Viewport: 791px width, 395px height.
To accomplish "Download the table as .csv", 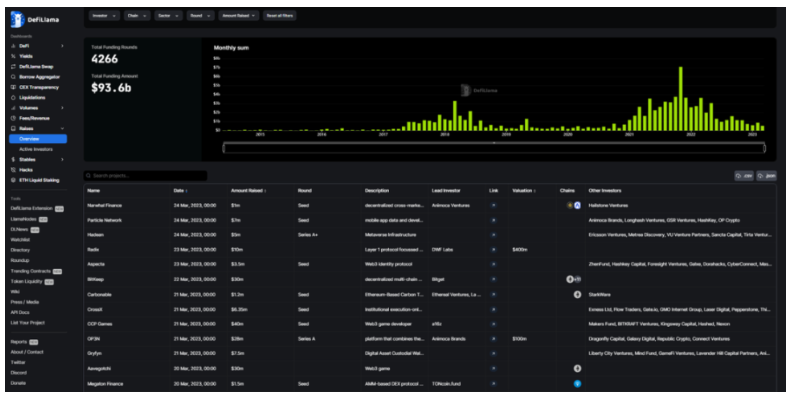I will [744, 176].
